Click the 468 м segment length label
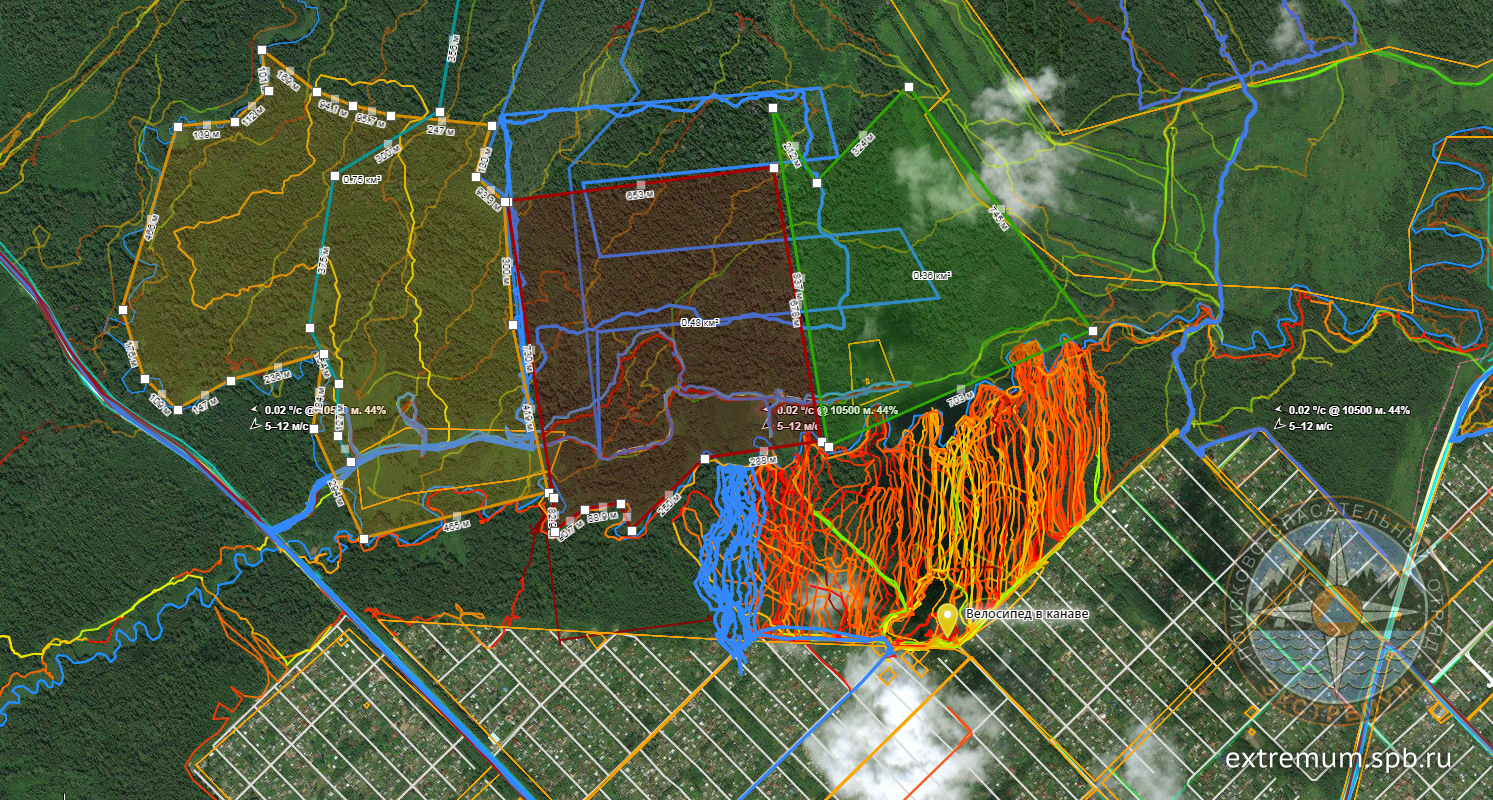1493x800 pixels. [x=151, y=229]
